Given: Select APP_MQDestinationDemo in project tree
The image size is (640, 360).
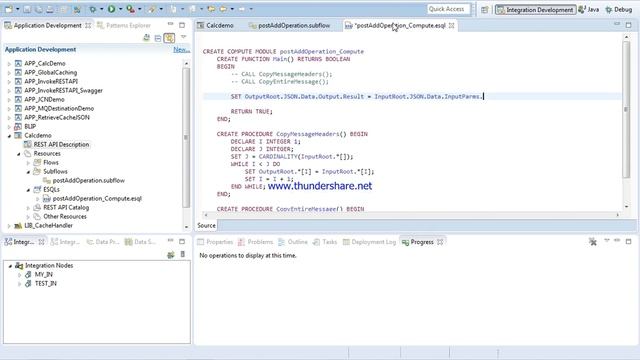Looking at the screenshot, I should [59, 108].
